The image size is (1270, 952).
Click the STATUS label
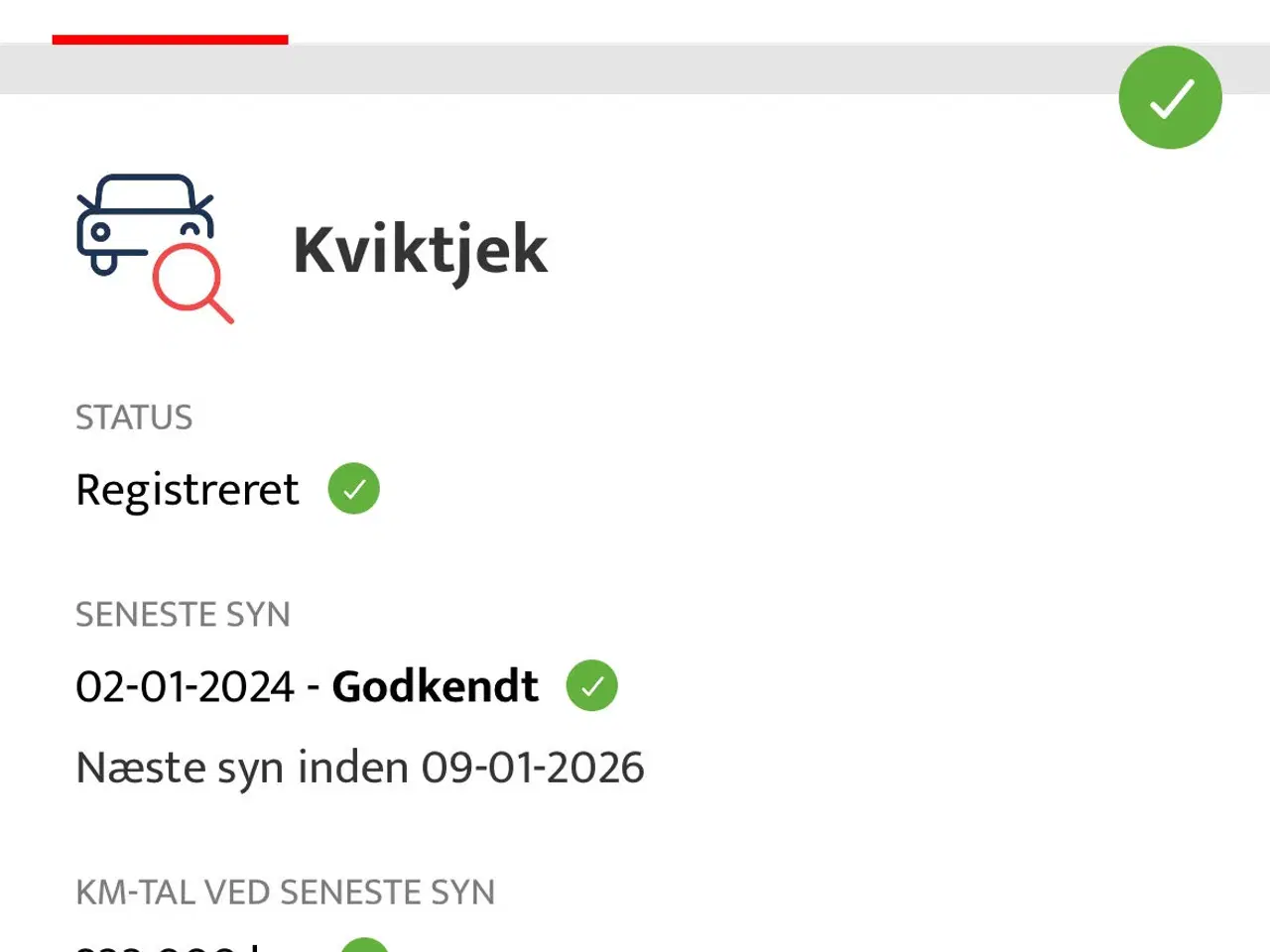click(134, 417)
